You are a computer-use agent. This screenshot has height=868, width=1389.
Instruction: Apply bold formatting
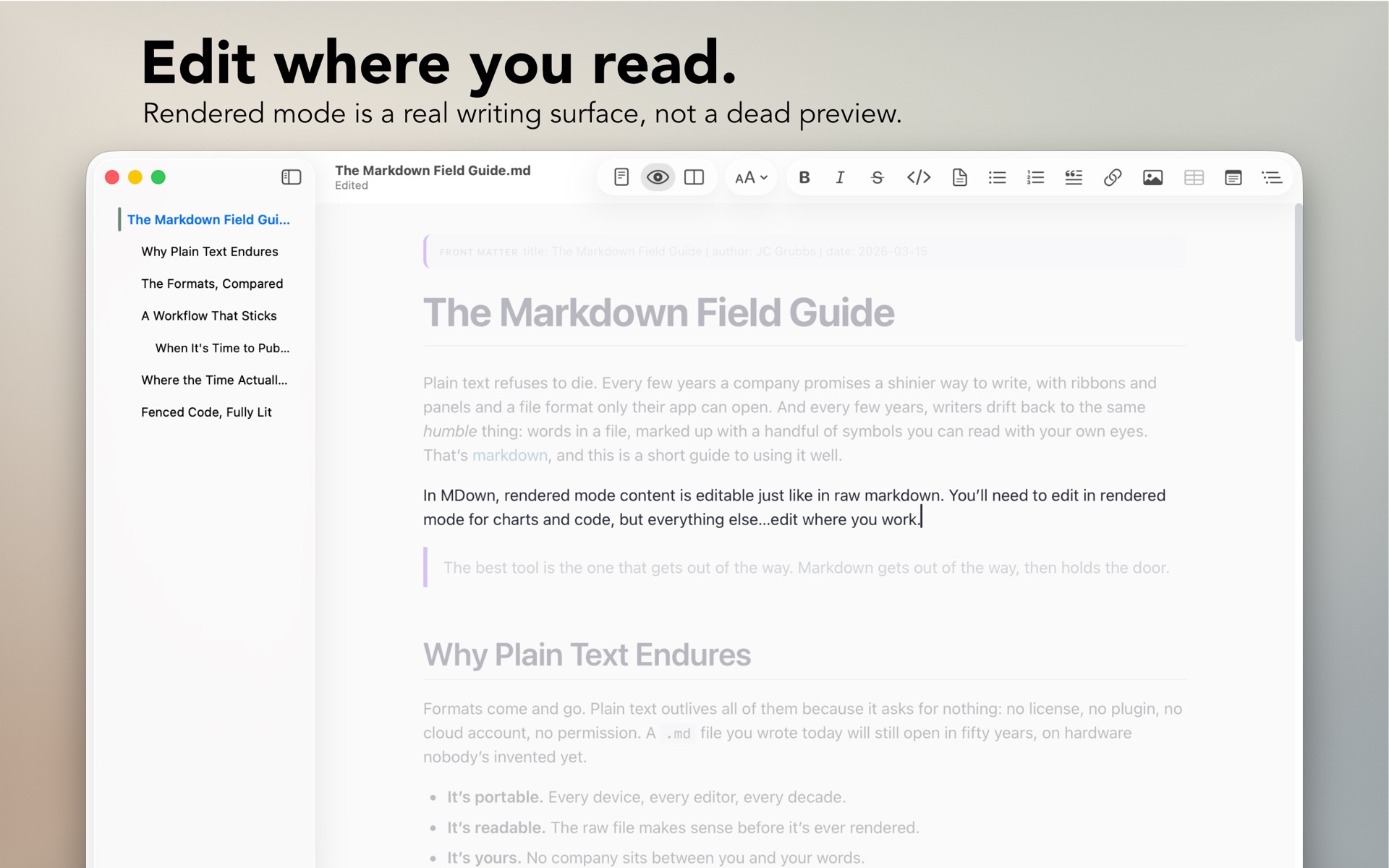pos(804,177)
